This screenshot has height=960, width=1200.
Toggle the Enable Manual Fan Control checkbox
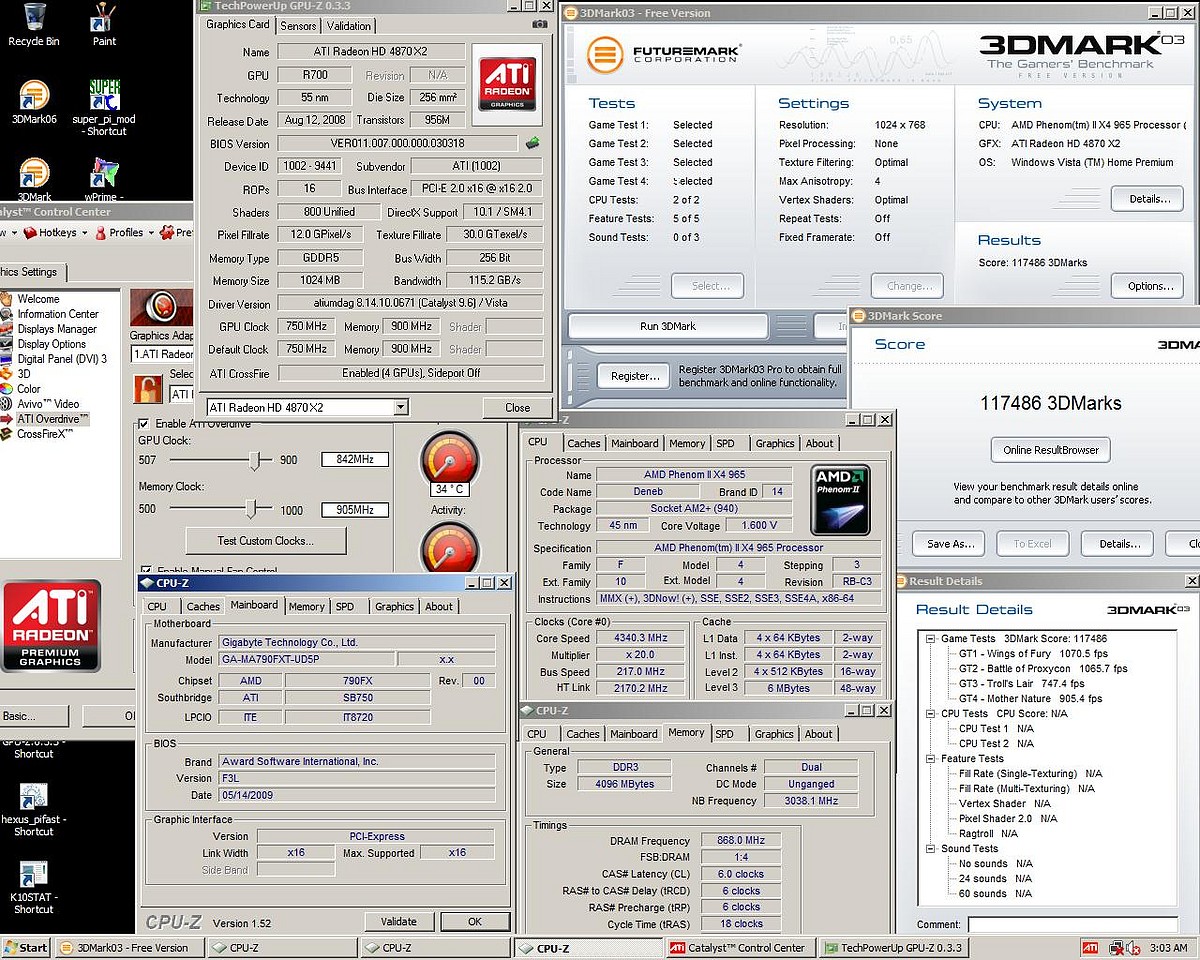145,571
